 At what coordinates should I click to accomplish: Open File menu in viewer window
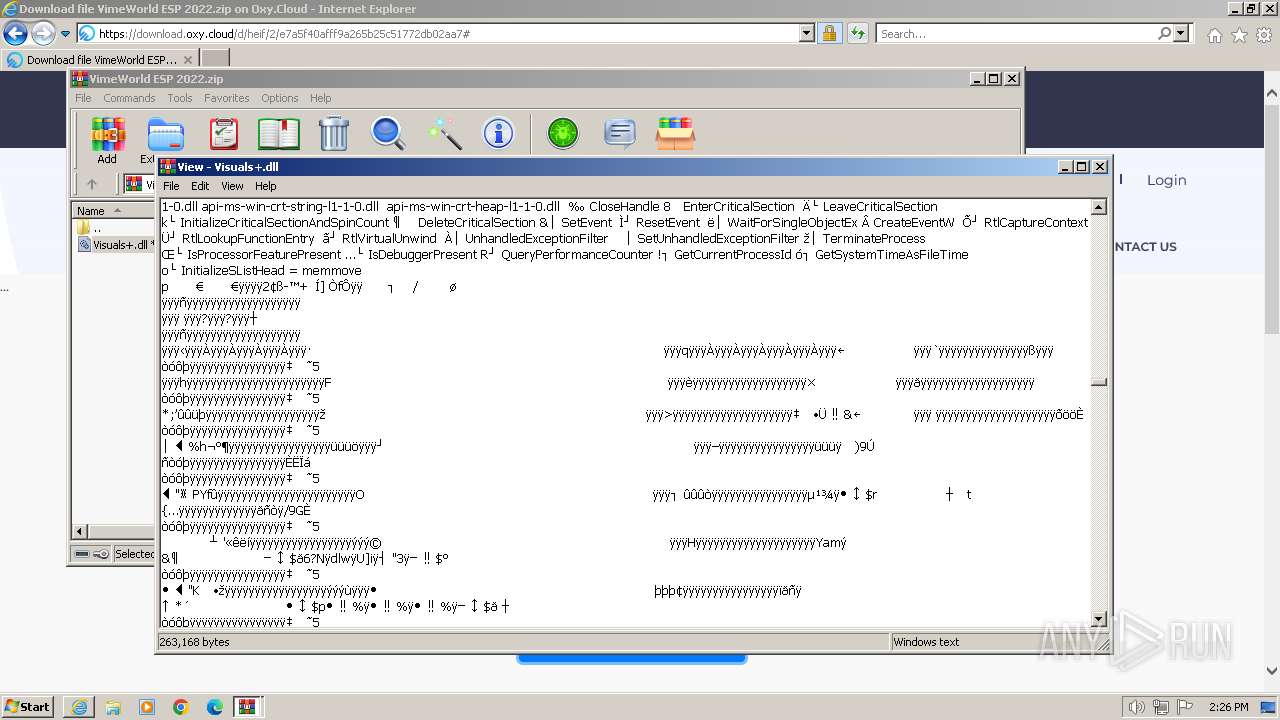click(171, 186)
